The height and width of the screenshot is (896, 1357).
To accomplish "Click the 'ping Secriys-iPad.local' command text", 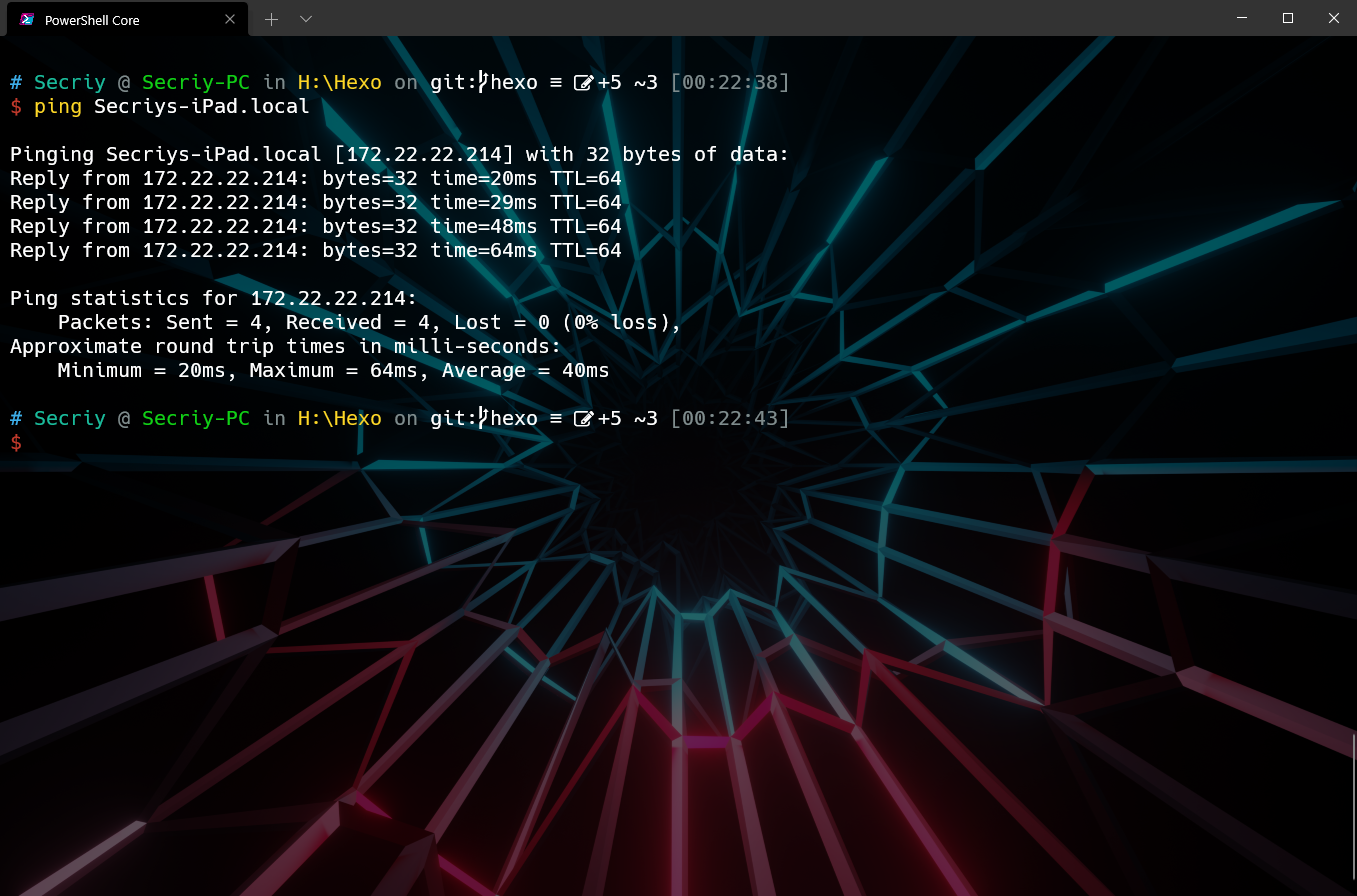I will (172, 106).
